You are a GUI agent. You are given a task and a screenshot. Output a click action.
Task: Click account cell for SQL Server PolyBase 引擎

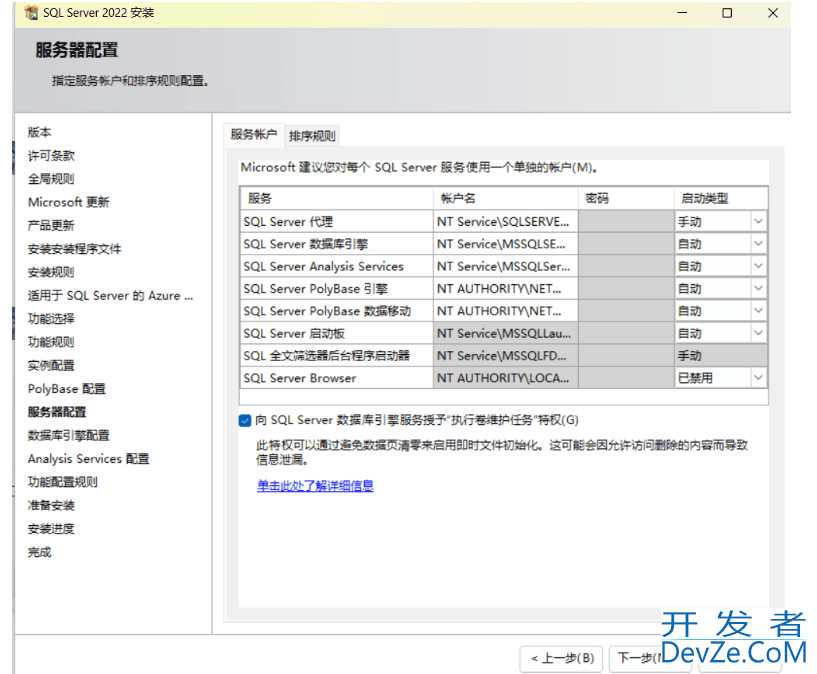tap(505, 289)
